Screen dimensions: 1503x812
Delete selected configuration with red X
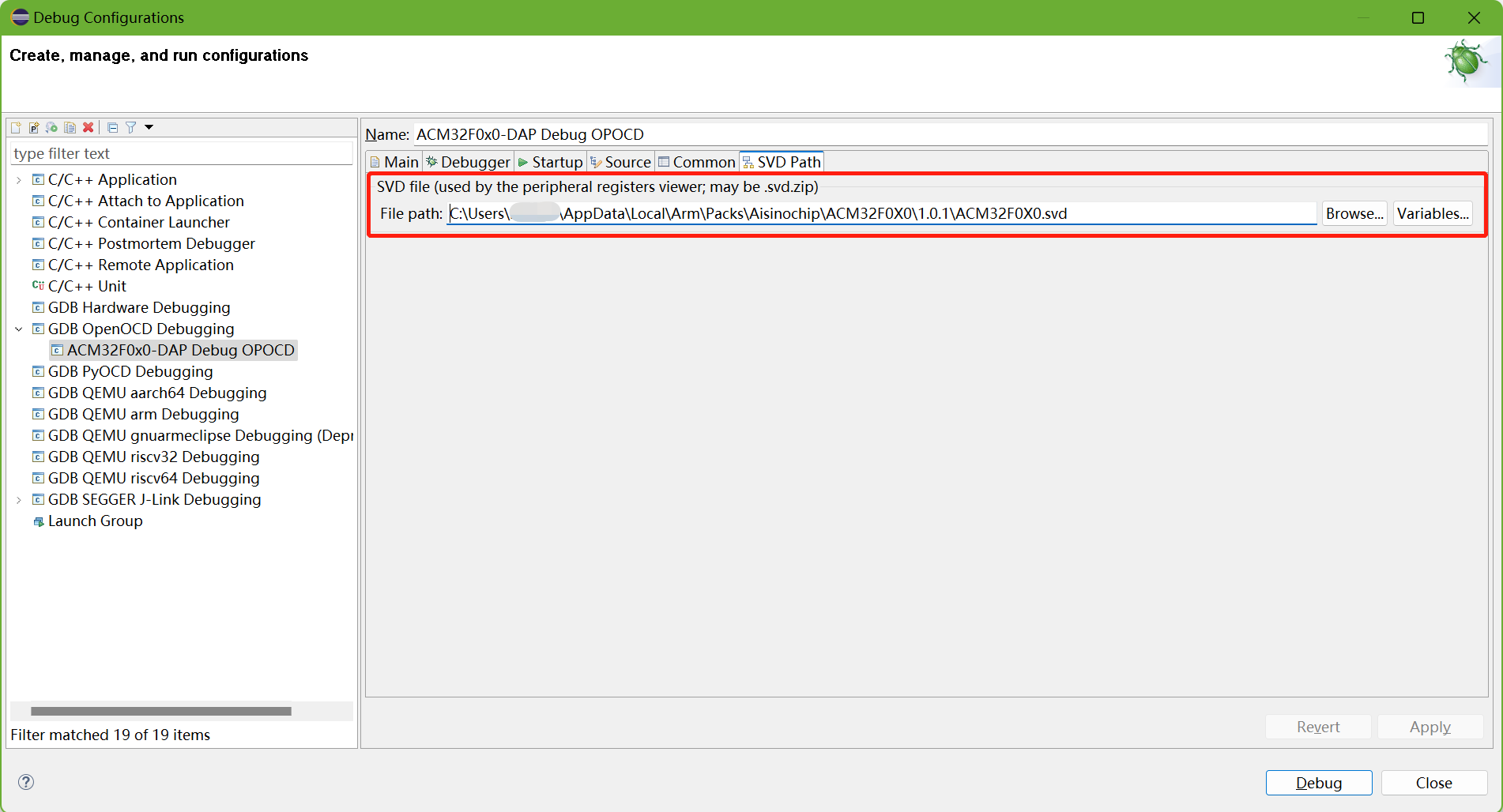pos(89,127)
